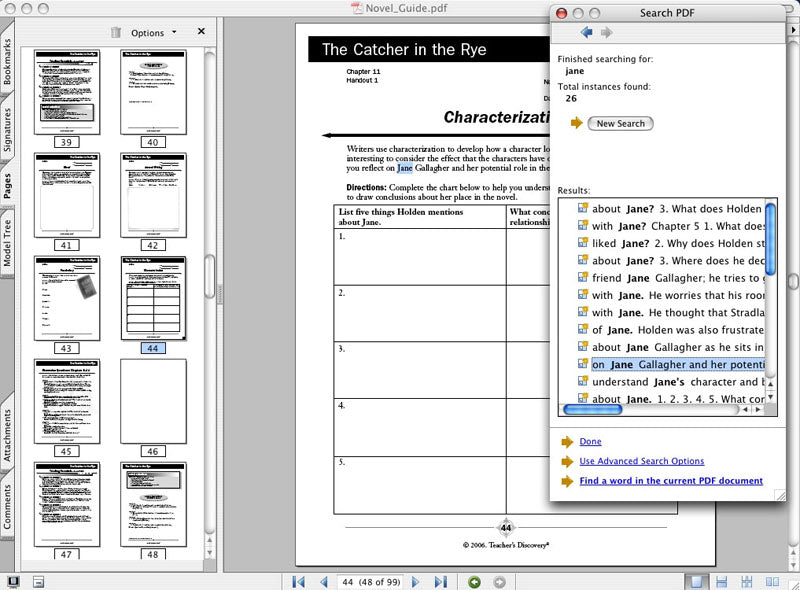Select the Facing pages layout icon
Image resolution: width=800 pixels, height=590 pixels.
pyautogui.click(x=772, y=582)
